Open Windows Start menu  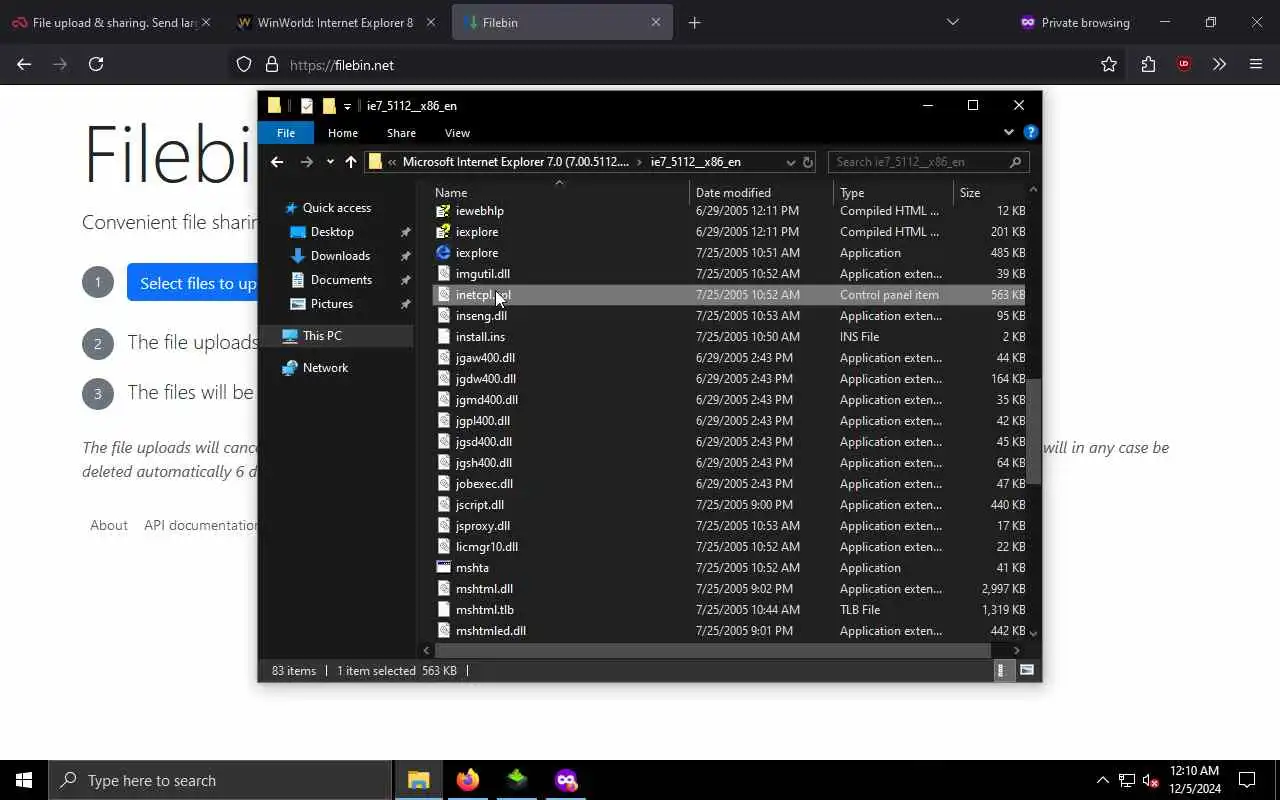coord(24,780)
